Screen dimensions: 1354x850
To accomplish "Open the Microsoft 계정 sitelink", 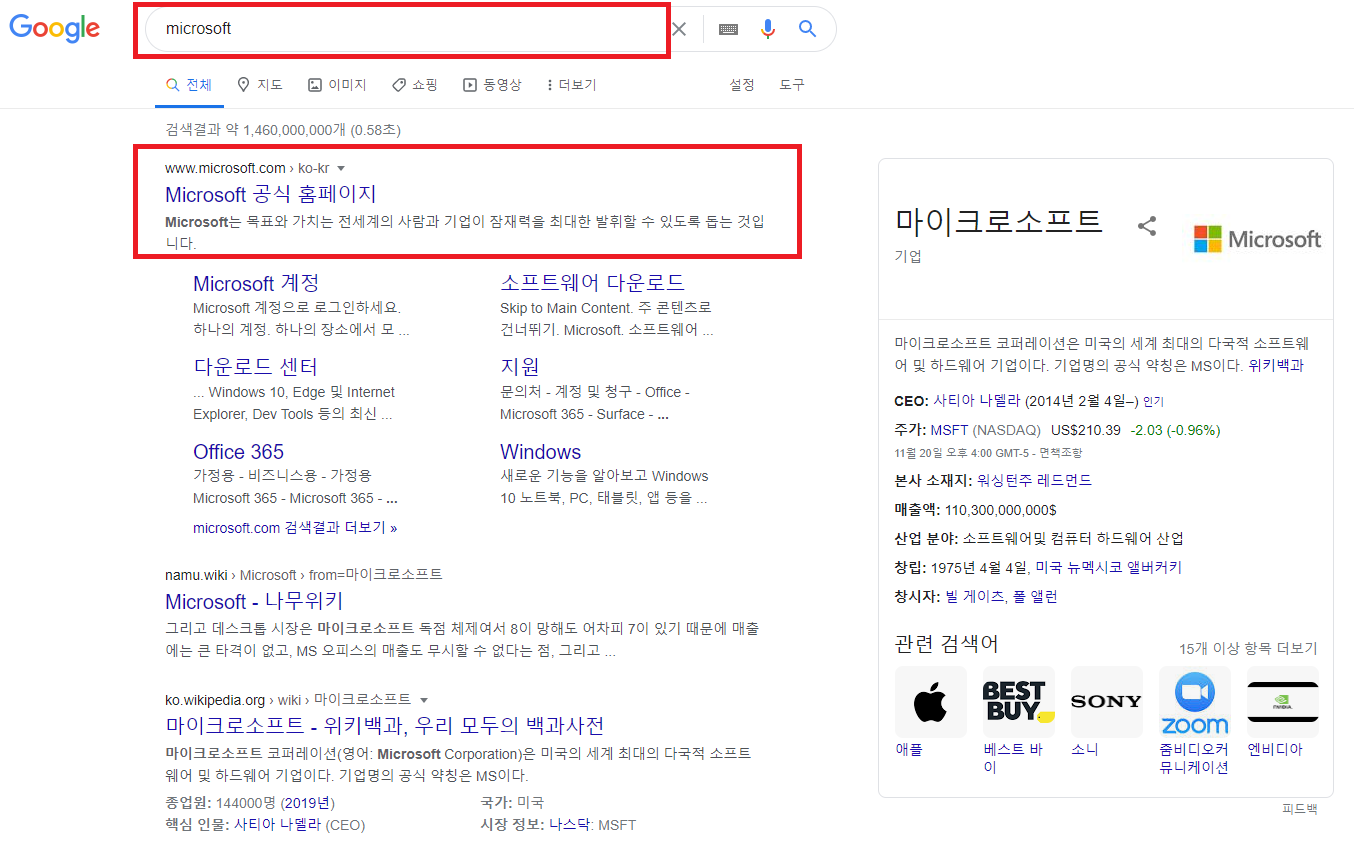I will pyautogui.click(x=256, y=283).
